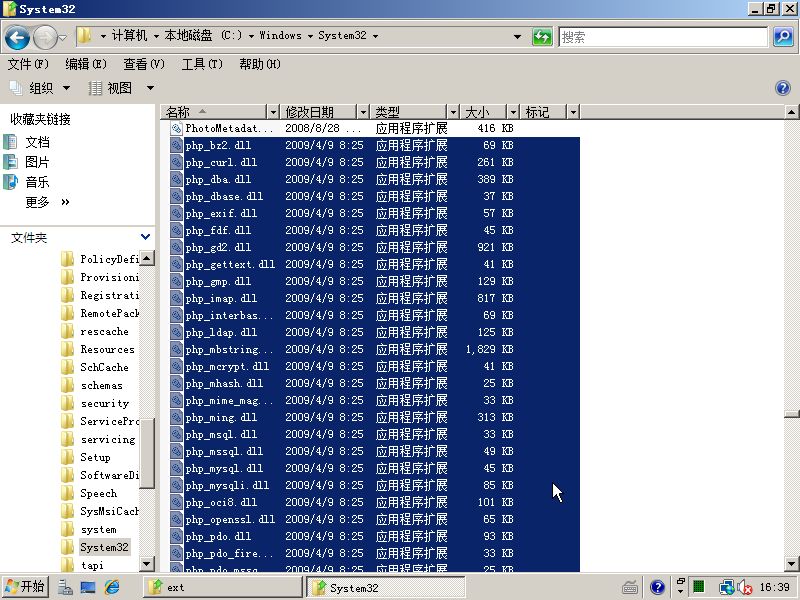Select the security folder in tree

(x=105, y=404)
